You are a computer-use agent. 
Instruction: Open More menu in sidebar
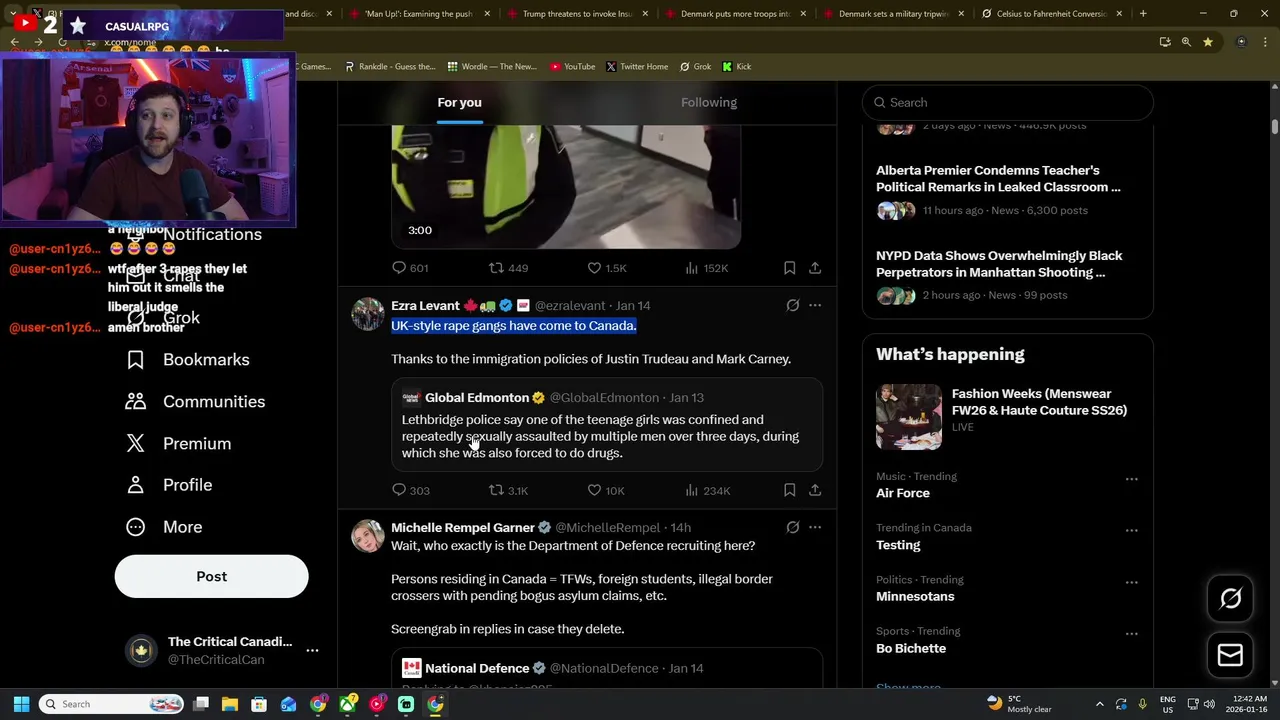pos(163,527)
